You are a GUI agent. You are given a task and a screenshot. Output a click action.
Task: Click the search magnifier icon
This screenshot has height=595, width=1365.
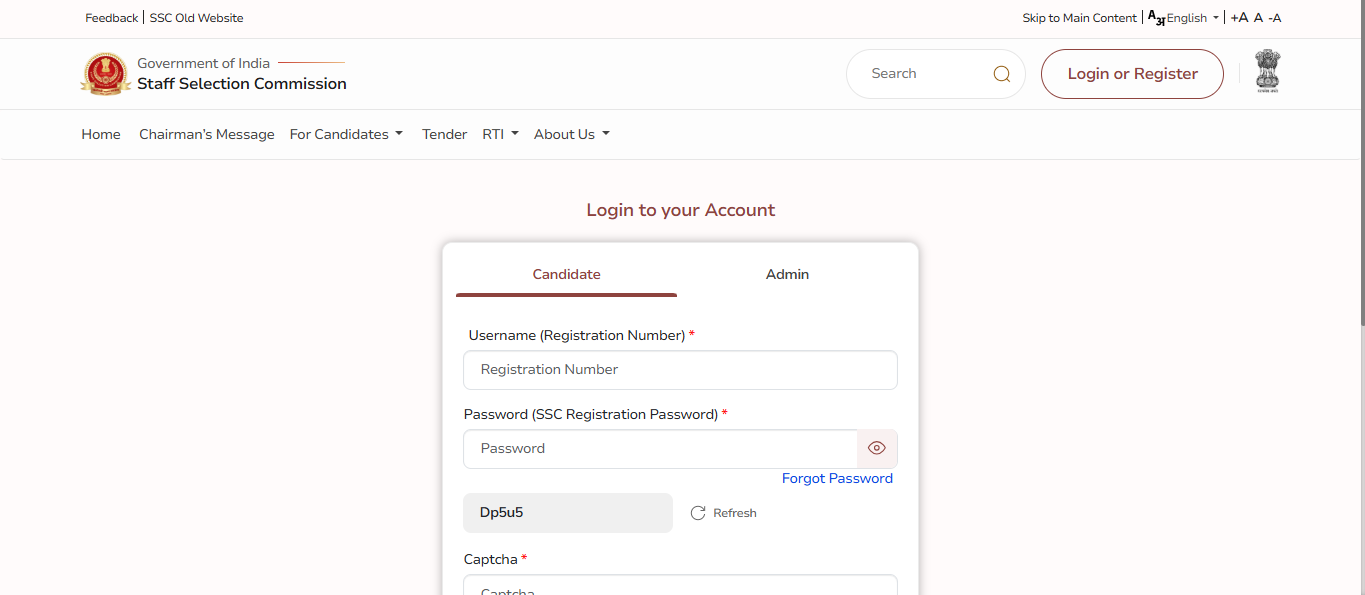click(x=1000, y=73)
